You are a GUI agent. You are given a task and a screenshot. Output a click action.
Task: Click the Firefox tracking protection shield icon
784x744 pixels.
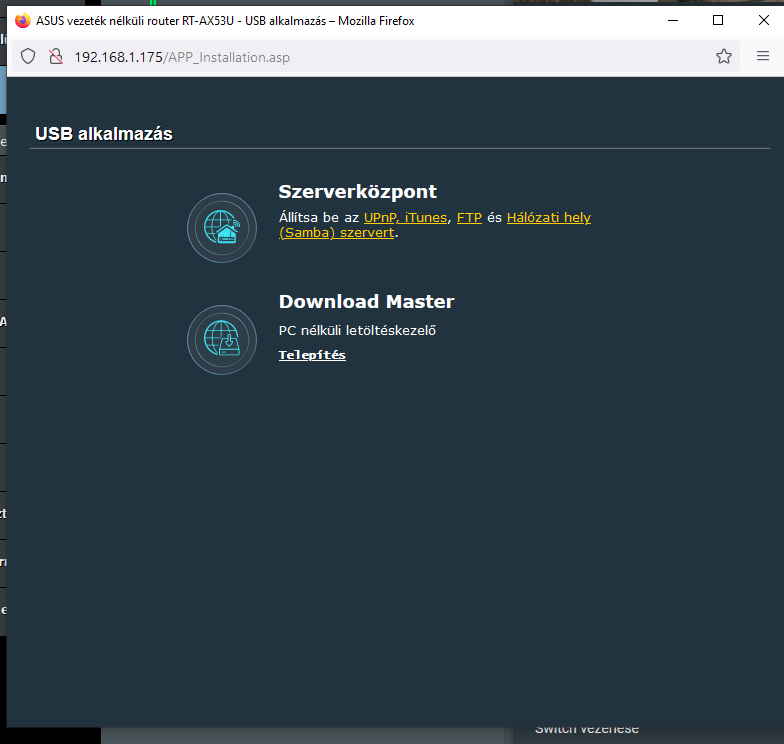(28, 56)
